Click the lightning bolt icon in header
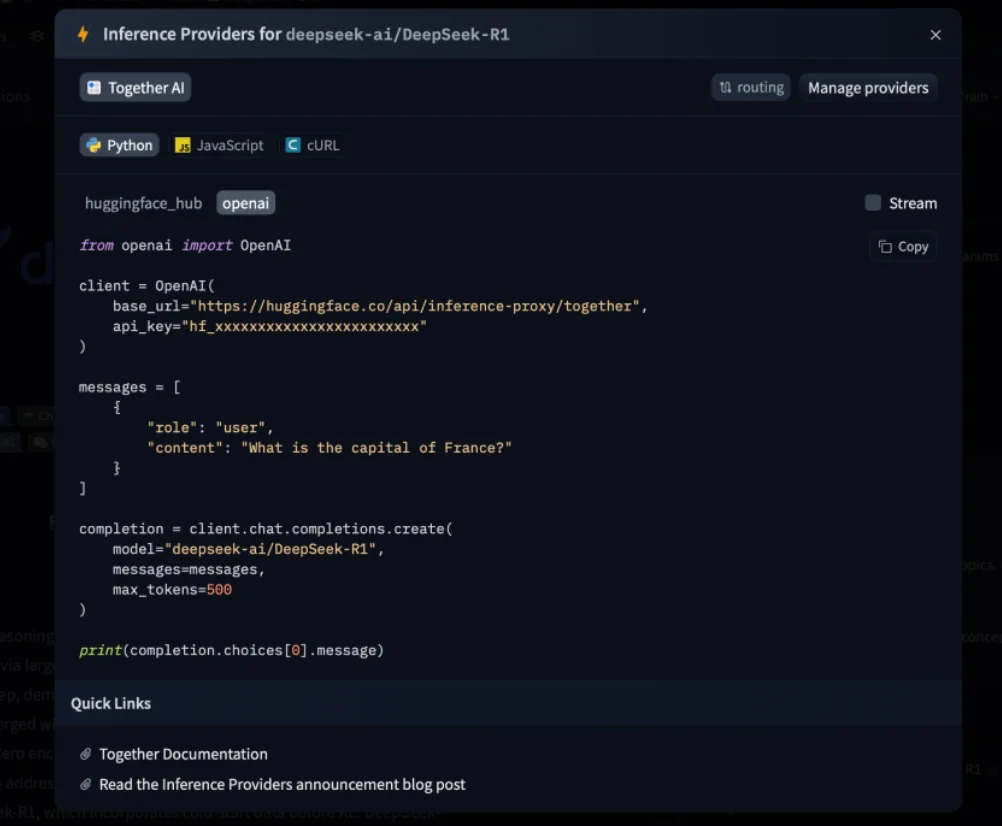 tap(83, 34)
